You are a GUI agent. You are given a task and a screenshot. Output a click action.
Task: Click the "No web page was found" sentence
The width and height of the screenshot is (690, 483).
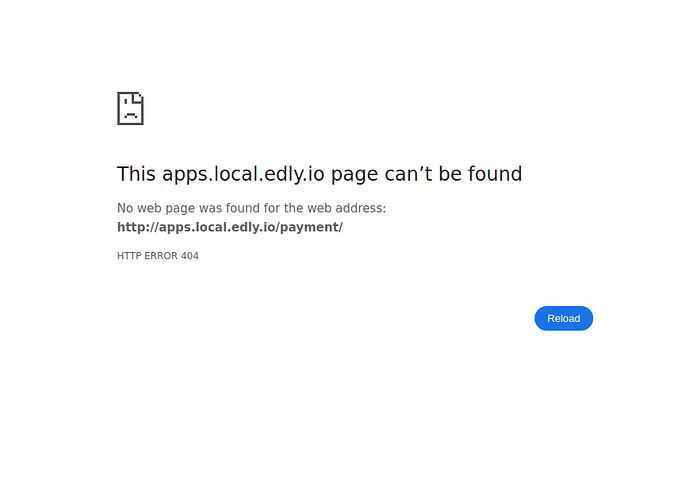coord(251,208)
